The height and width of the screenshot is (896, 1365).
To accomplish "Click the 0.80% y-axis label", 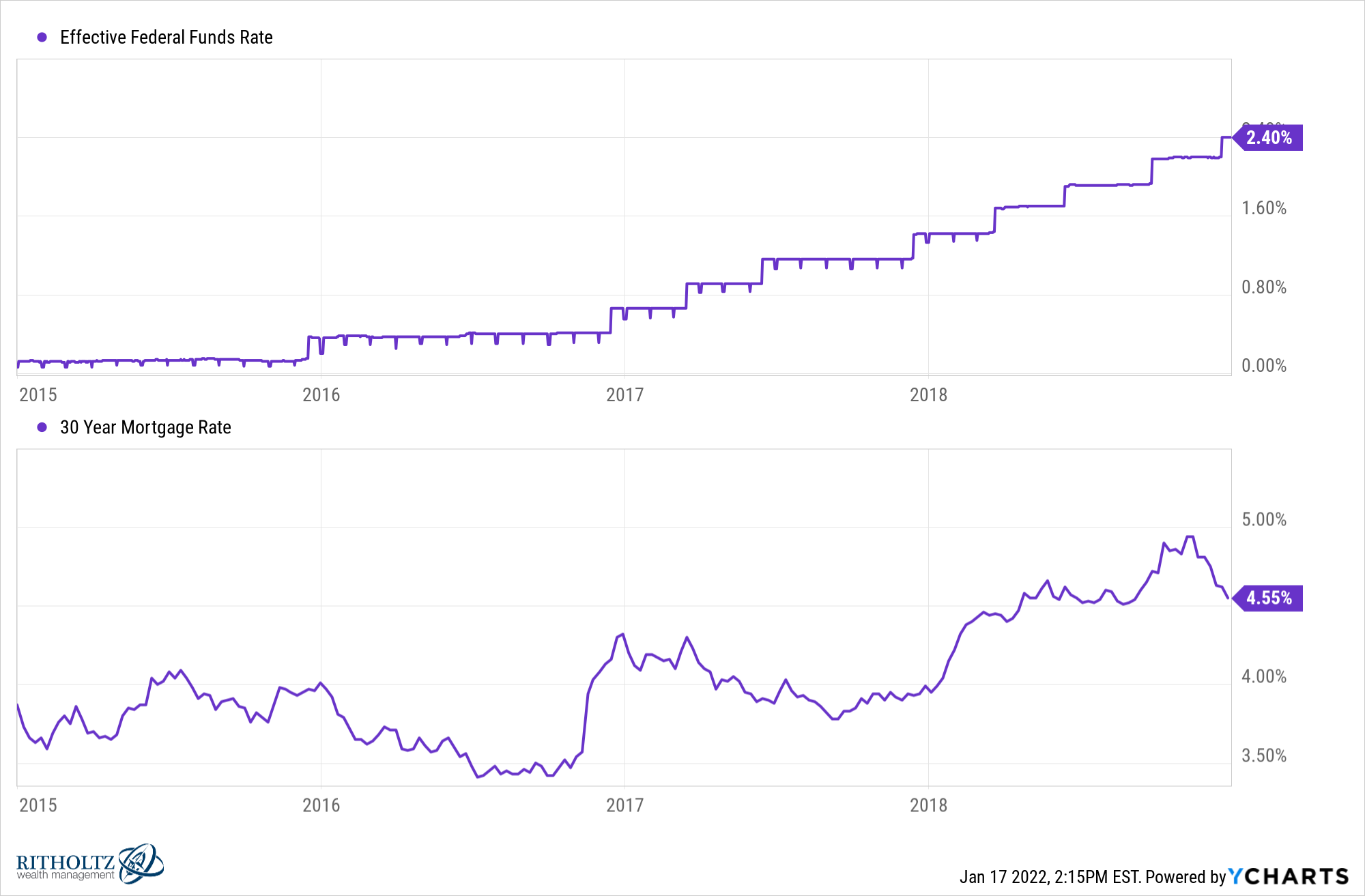I will click(x=1264, y=287).
